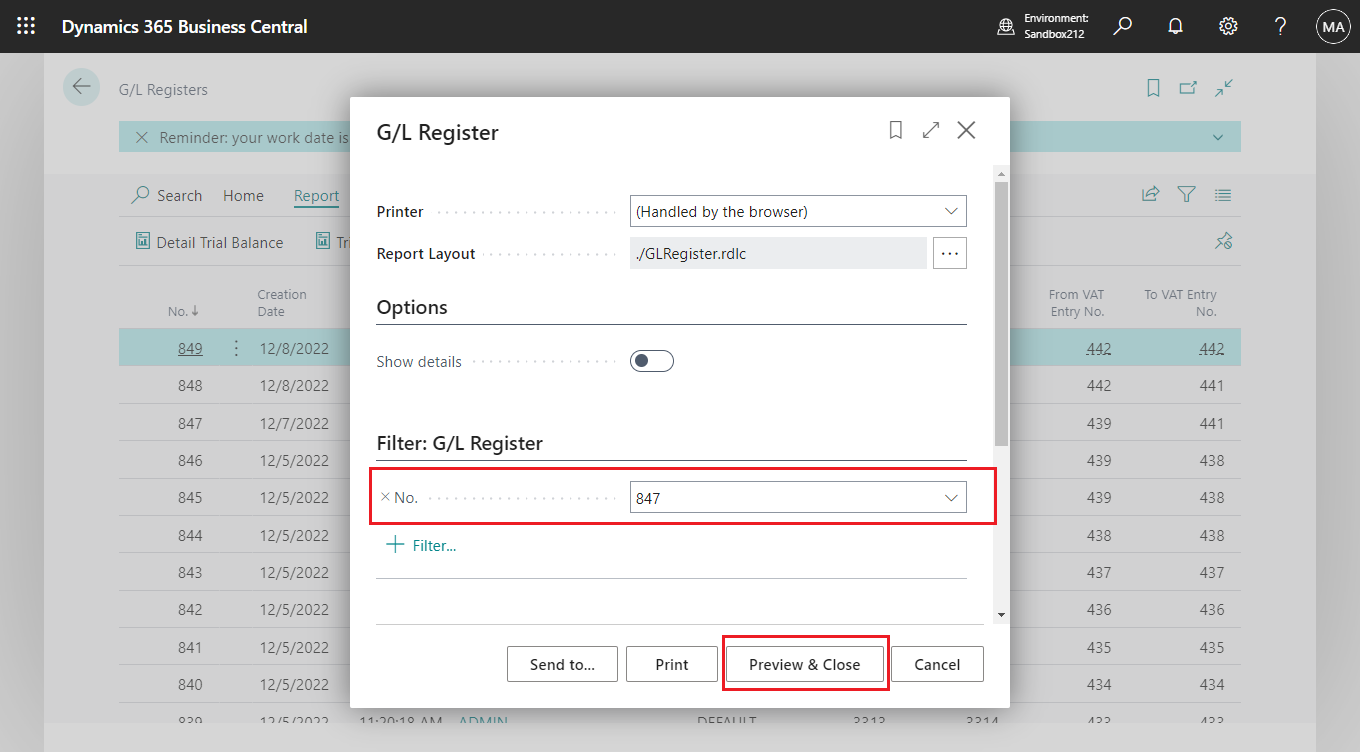Open notifications bell
Image resolution: width=1360 pixels, height=752 pixels.
1175,26
